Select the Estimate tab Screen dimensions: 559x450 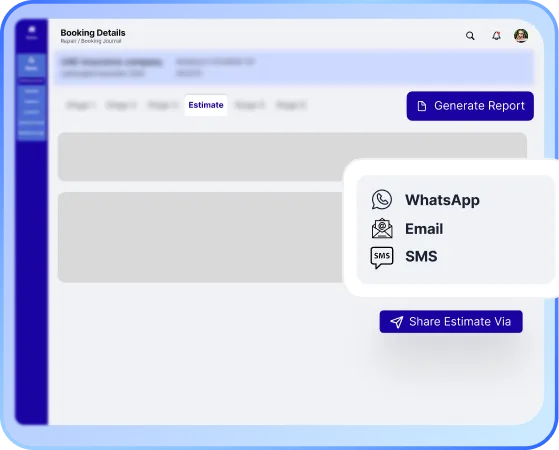[206, 105]
